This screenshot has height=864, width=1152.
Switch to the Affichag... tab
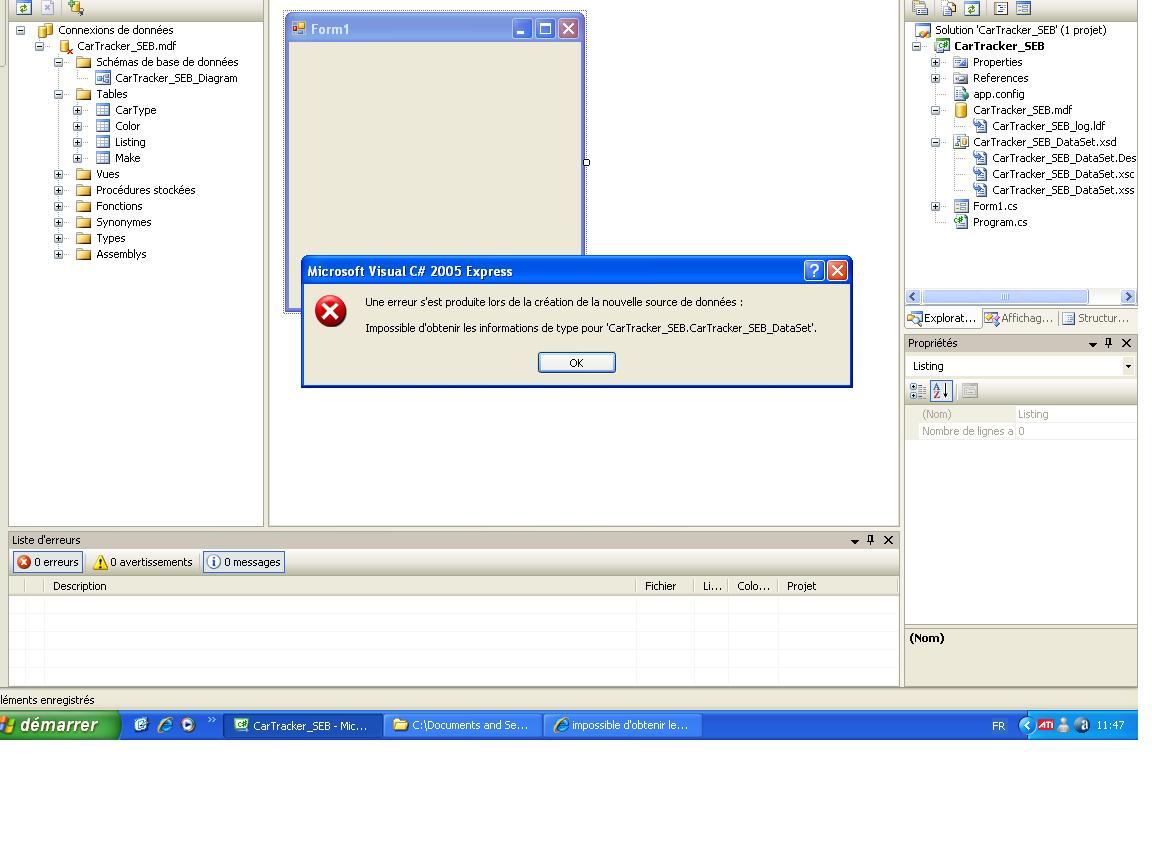[x=1019, y=318]
